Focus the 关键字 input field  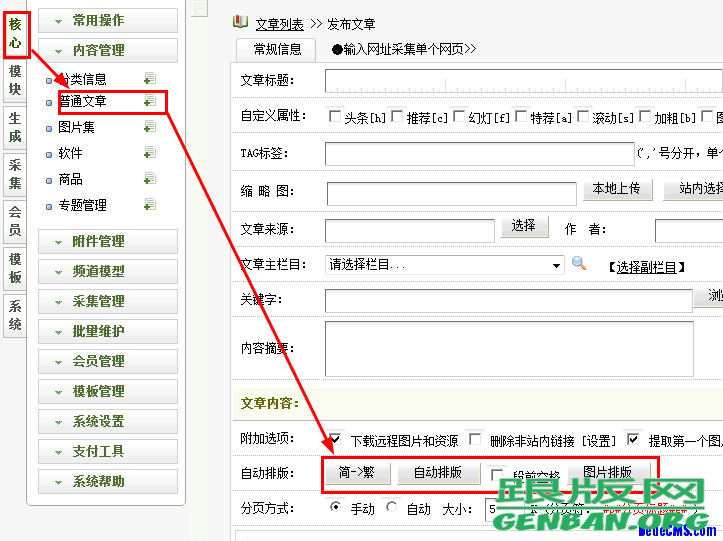(509, 301)
